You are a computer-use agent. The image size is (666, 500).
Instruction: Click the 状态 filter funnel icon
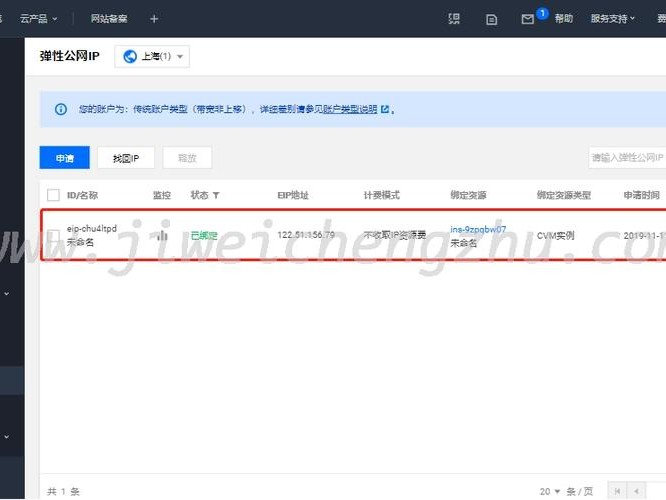[216, 195]
